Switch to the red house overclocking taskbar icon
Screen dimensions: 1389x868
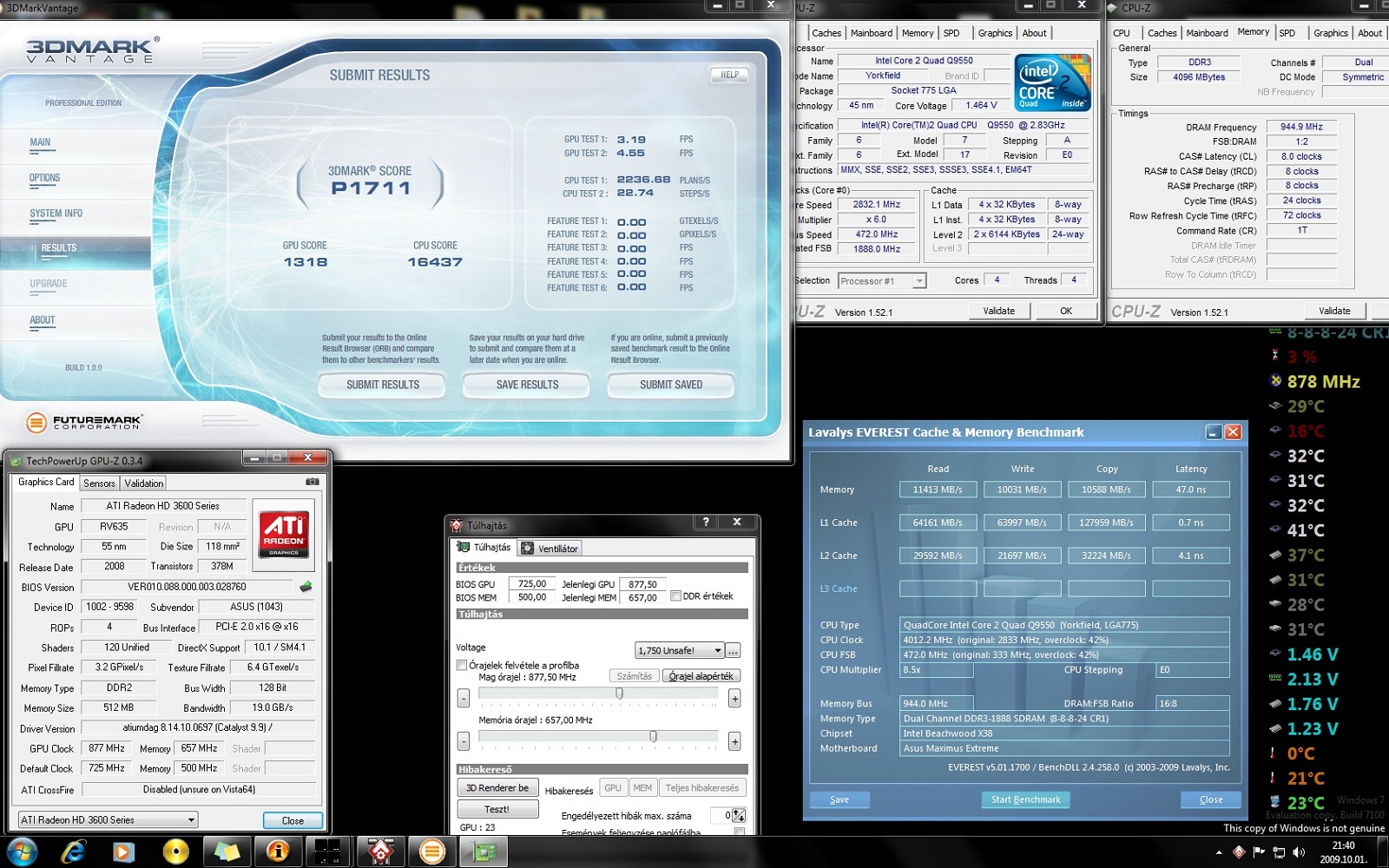(x=380, y=852)
